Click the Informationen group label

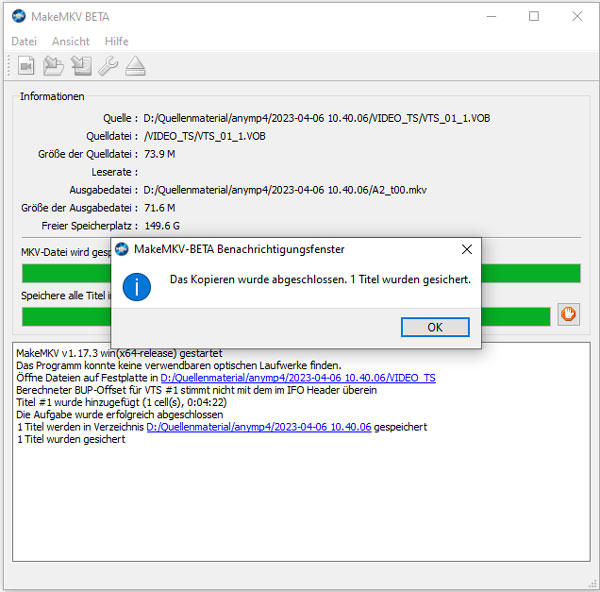tap(52, 96)
